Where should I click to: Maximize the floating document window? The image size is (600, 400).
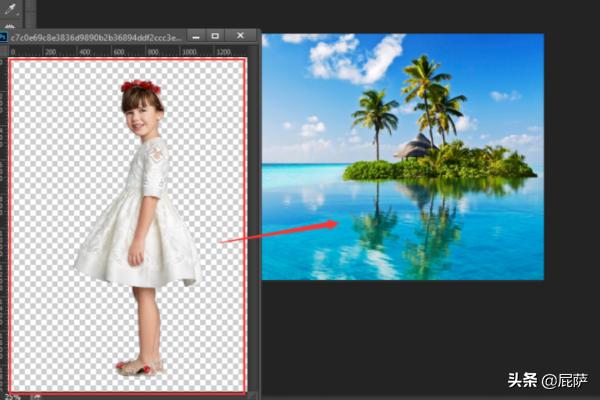pyautogui.click(x=215, y=36)
